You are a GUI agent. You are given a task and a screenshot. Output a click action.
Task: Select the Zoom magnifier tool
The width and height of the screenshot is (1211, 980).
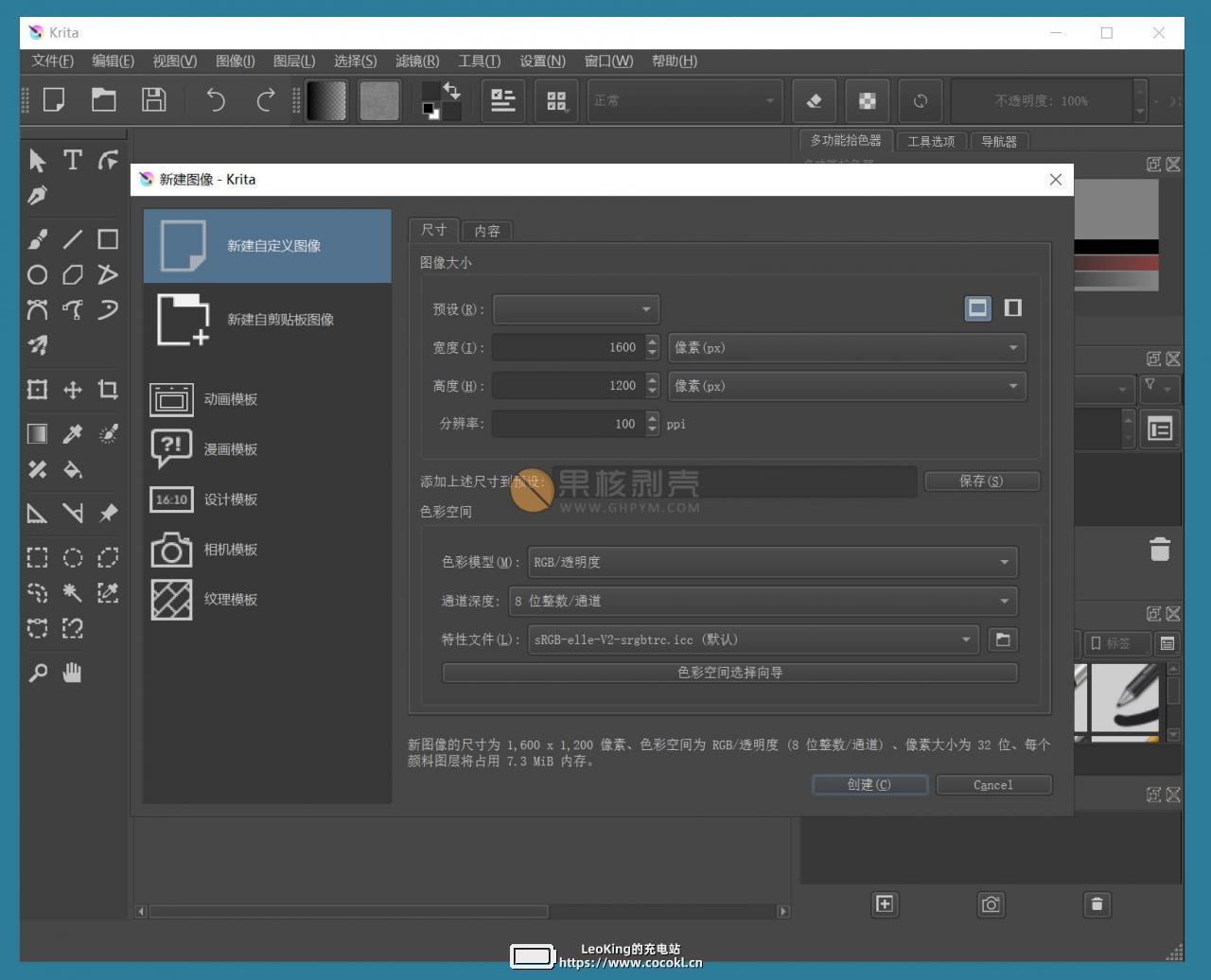37,673
